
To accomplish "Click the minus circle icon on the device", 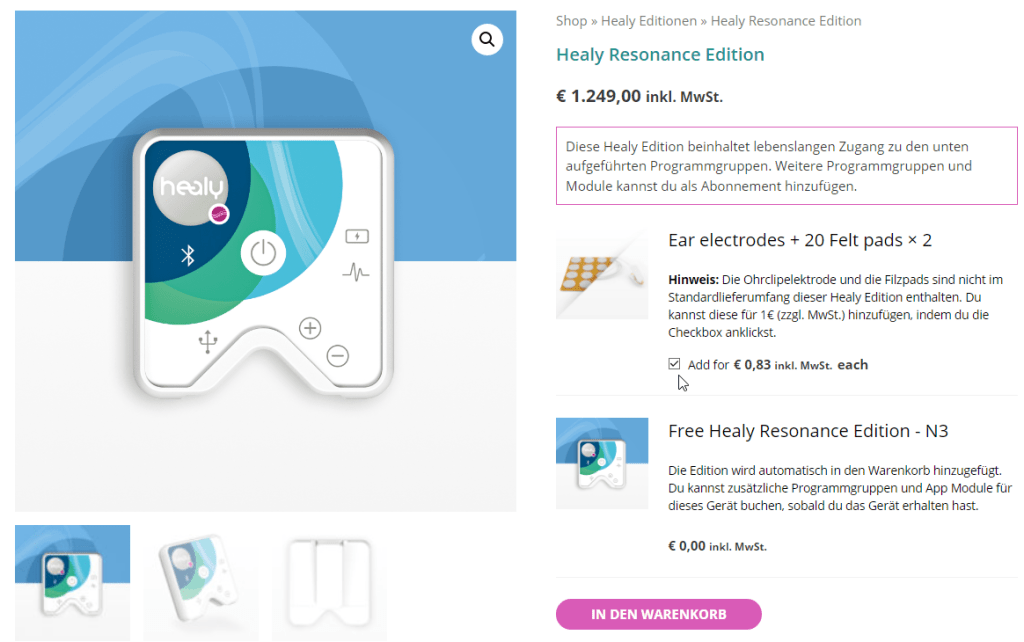I will click(x=338, y=356).
